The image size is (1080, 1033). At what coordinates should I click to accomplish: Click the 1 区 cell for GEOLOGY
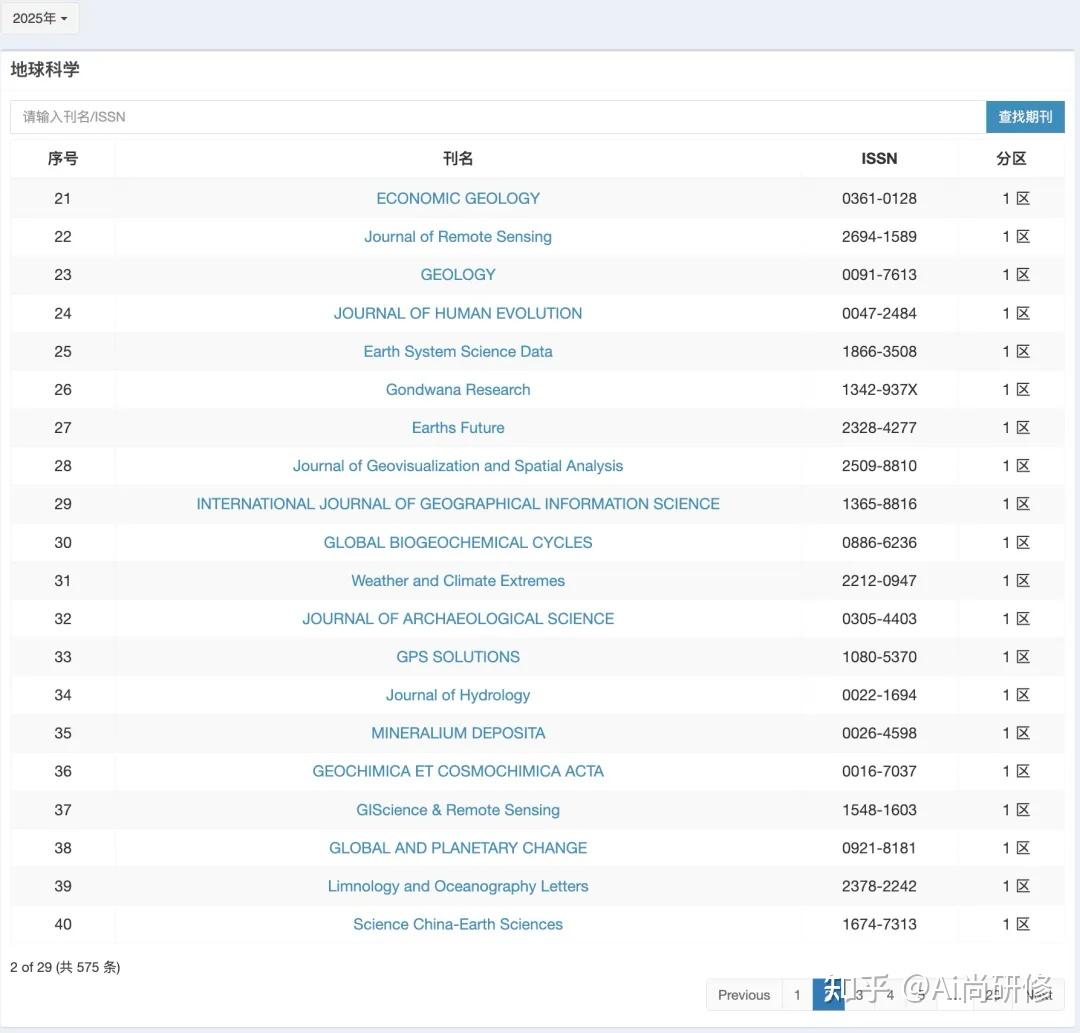point(1016,275)
